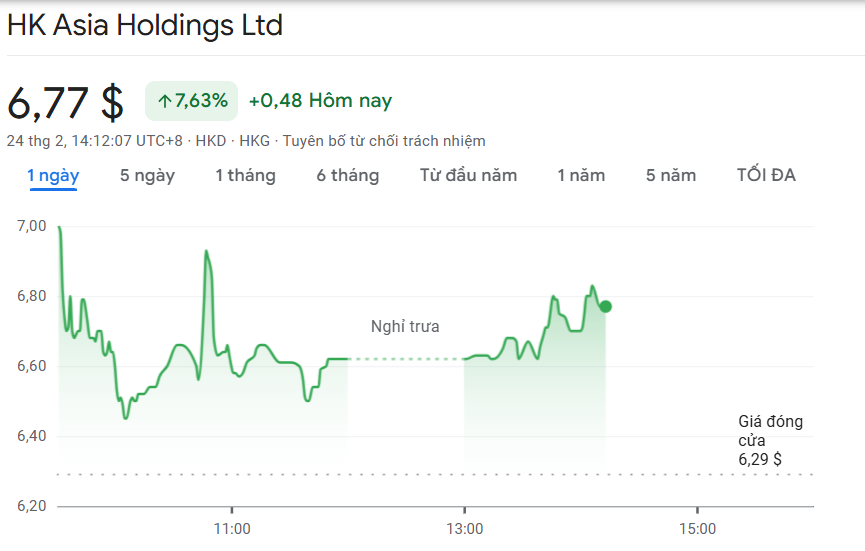Click the 6,60 y-axis label
Image resolution: width=865 pixels, height=551 pixels.
tap(32, 366)
